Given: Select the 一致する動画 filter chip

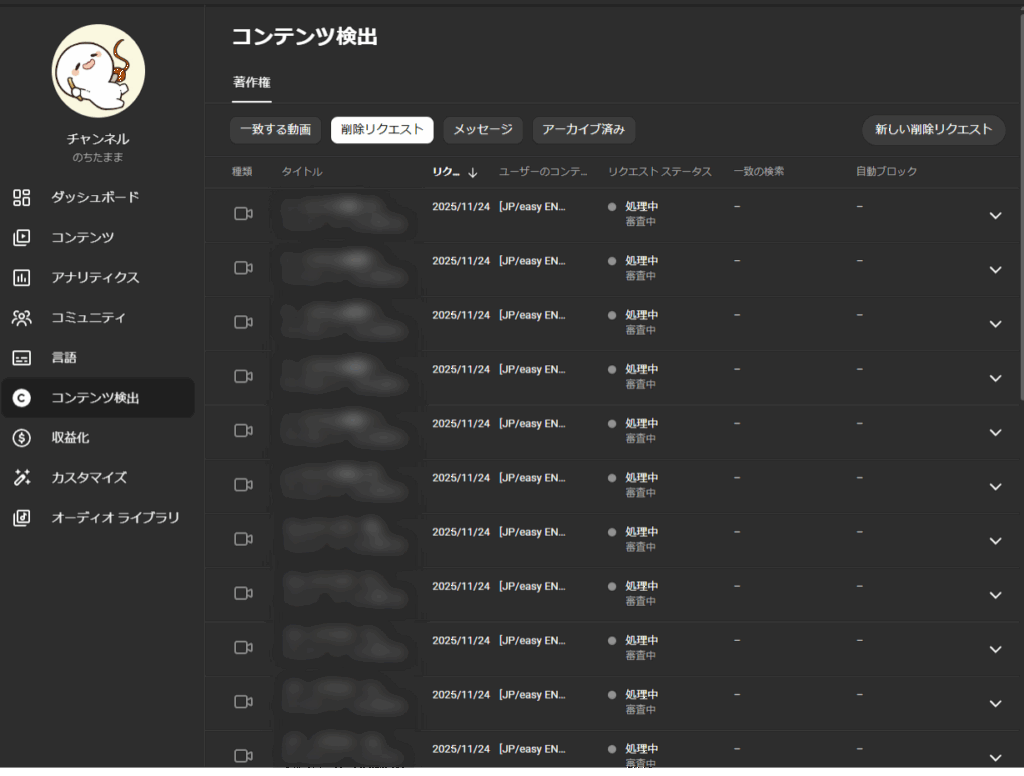Looking at the screenshot, I should (275, 129).
